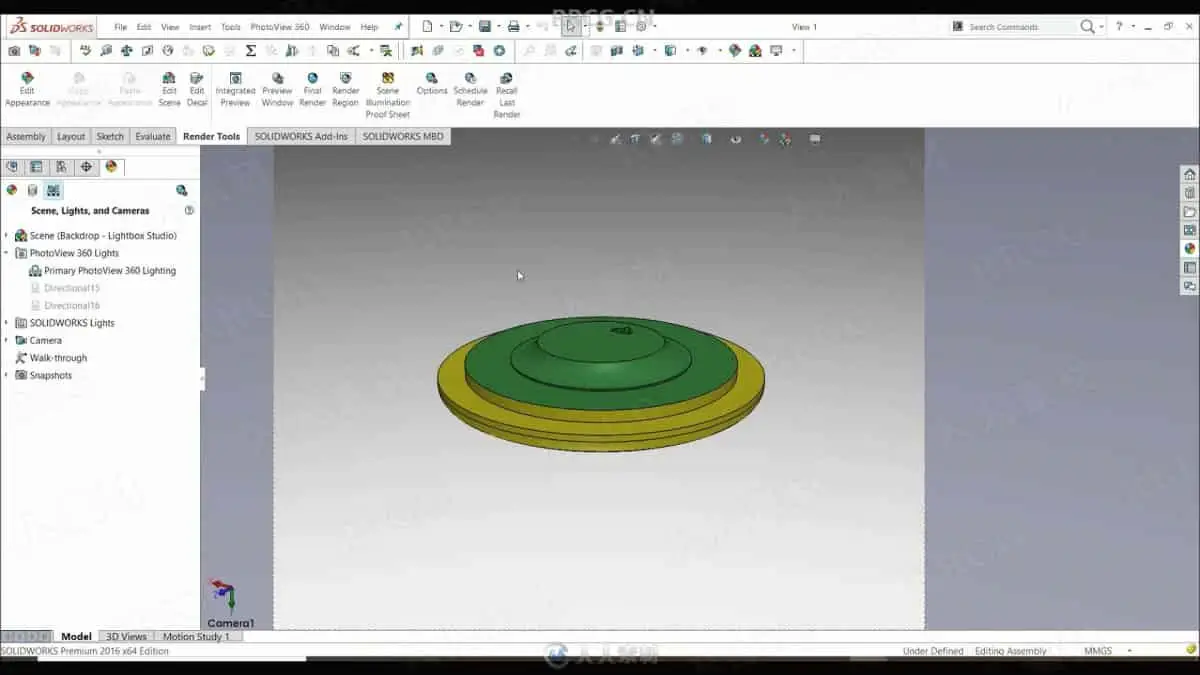Click the MMGS units status entry
This screenshot has height=675, width=1200.
pos(1098,651)
